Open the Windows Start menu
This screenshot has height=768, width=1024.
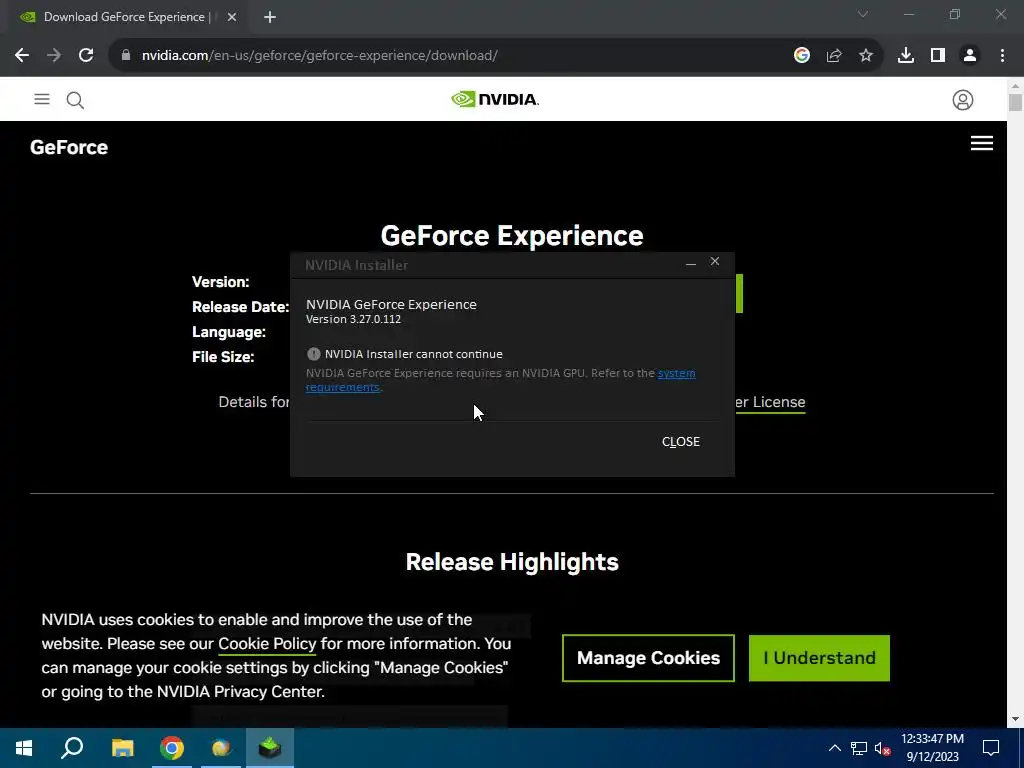click(x=24, y=748)
